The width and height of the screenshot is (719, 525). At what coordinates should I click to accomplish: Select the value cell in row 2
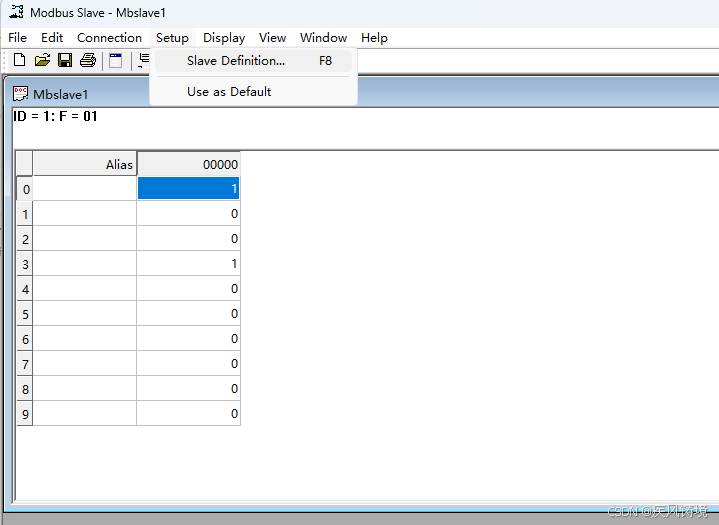point(188,238)
